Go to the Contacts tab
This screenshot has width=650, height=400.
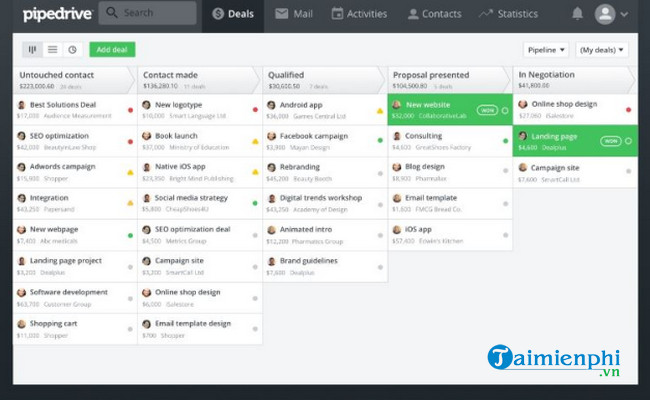(434, 14)
